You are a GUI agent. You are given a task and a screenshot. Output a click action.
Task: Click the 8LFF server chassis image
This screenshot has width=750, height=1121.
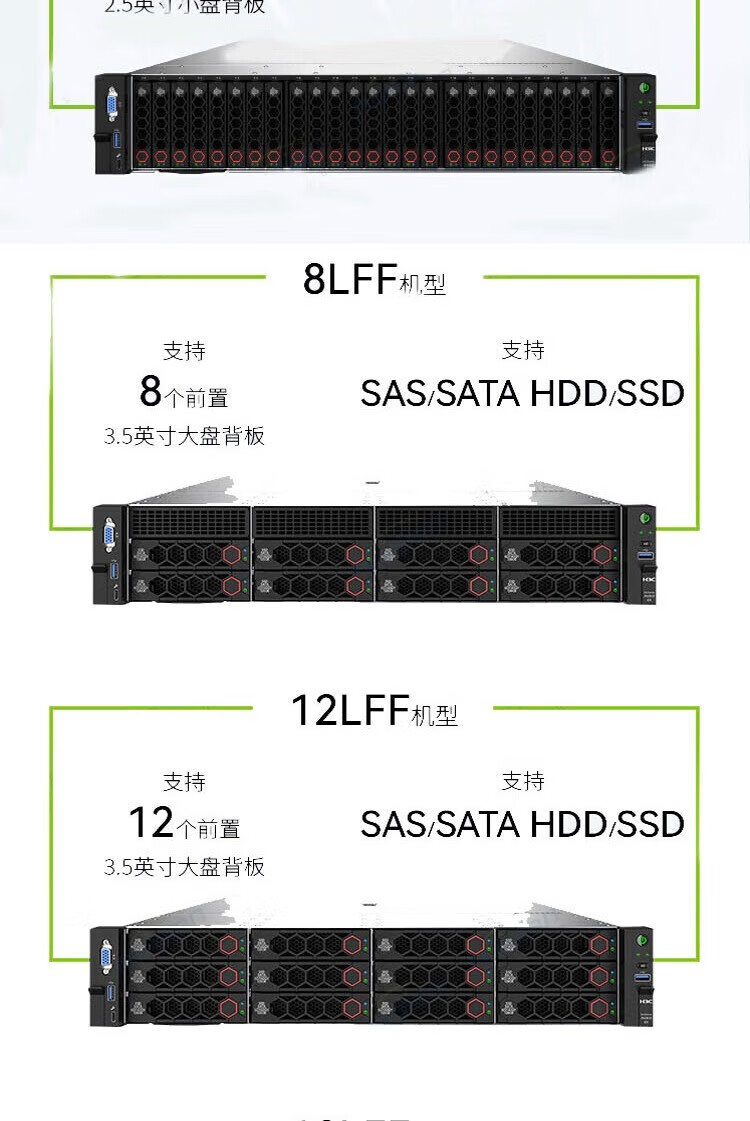(374, 543)
